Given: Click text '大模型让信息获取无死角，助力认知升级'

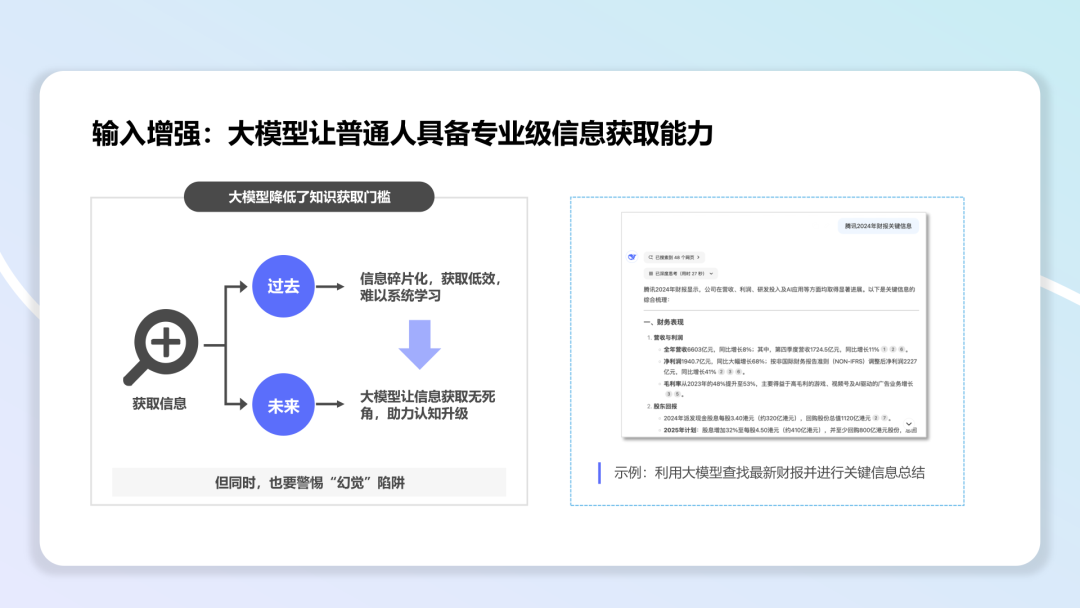Looking at the screenshot, I should pyautogui.click(x=428, y=405).
